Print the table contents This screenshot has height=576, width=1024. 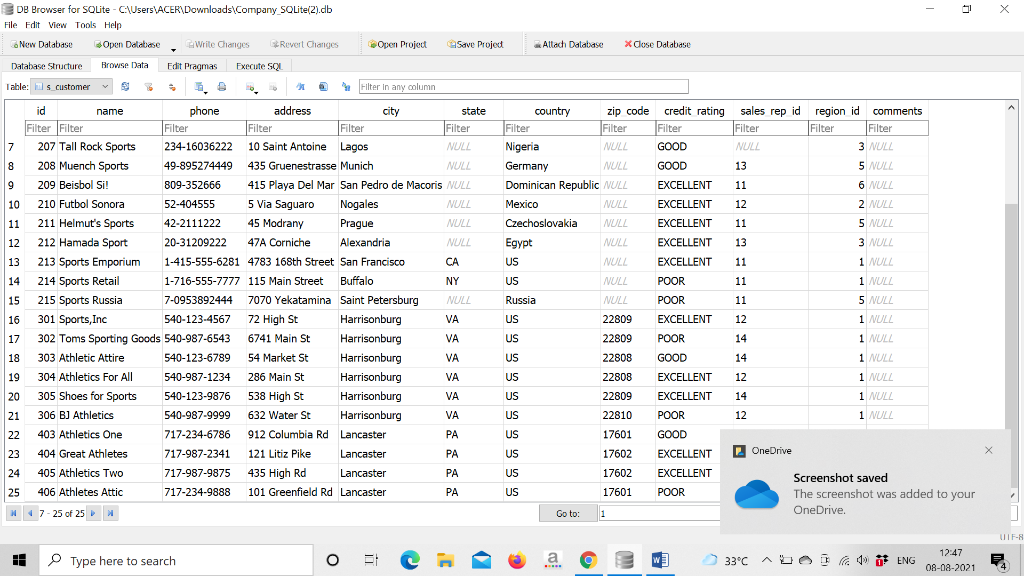[x=221, y=86]
